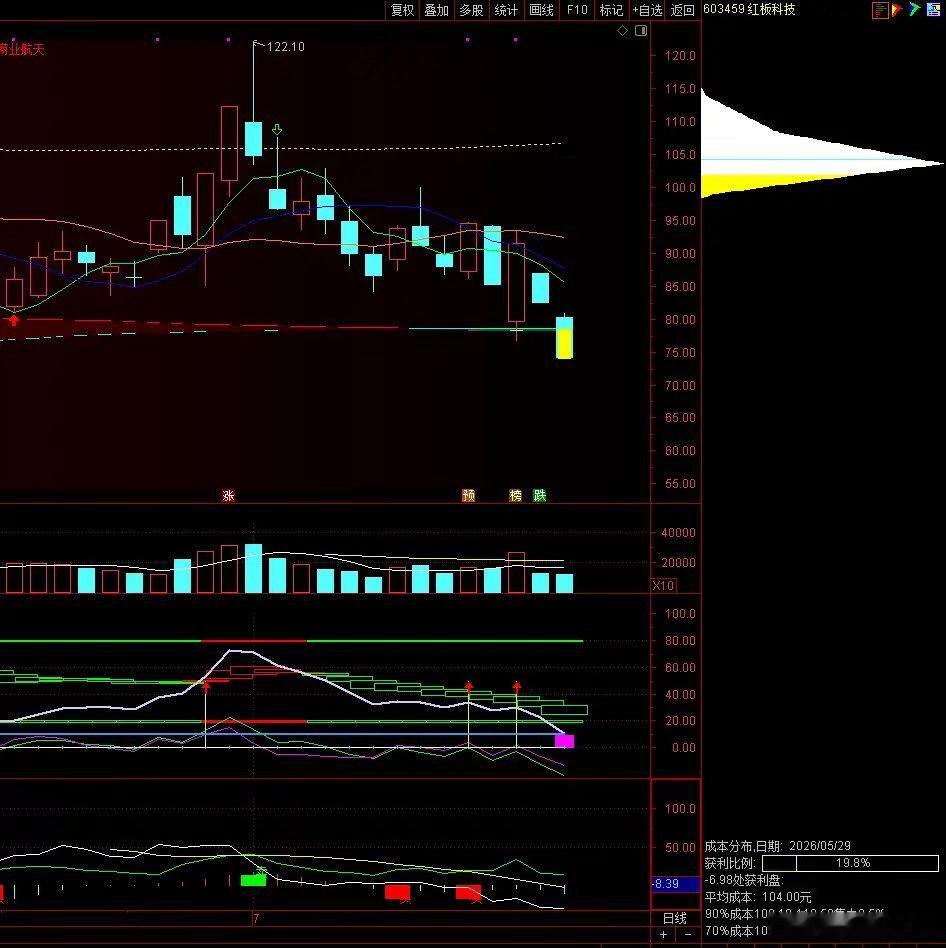The width and height of the screenshot is (946, 948).
Task: Open the 复权 menu
Action: pos(402,10)
